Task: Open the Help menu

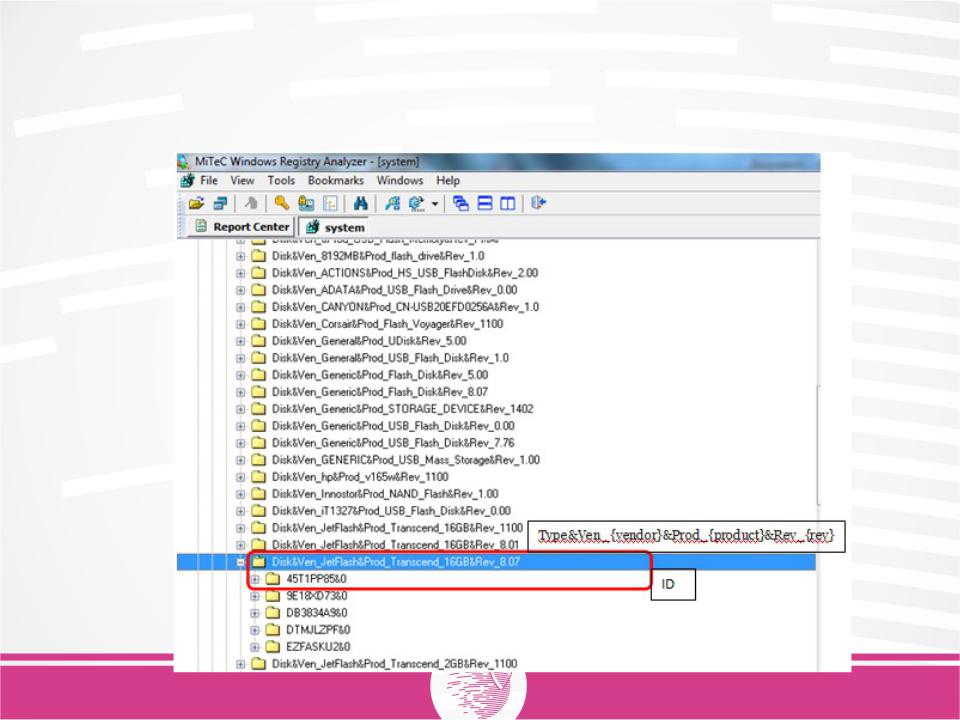Action: point(448,181)
